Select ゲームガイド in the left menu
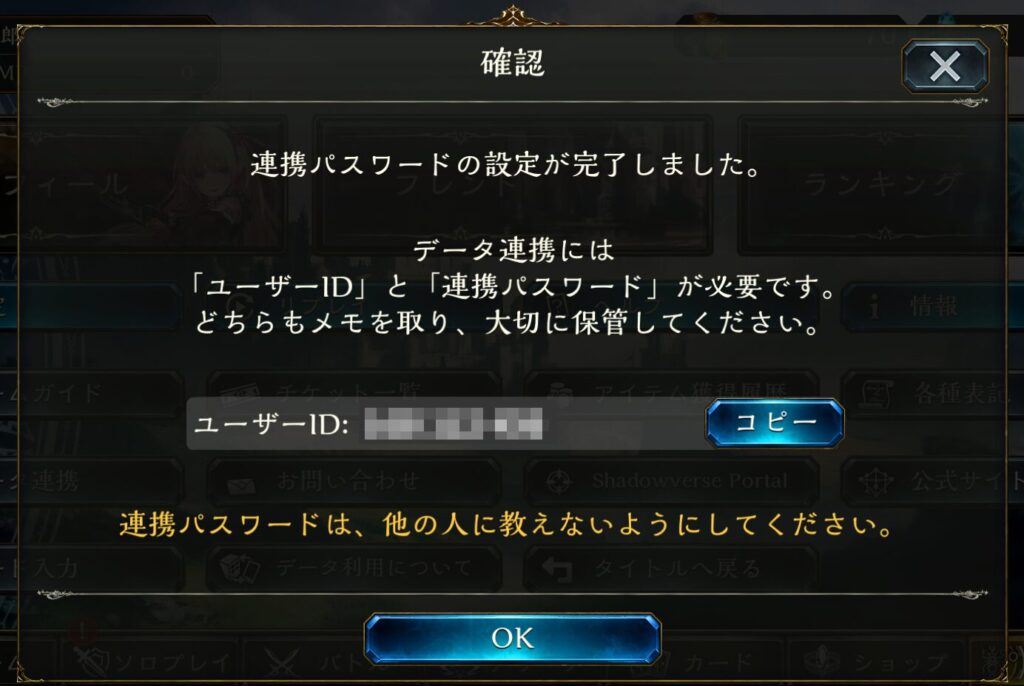Screen dimensions: 1024x686 [x=91, y=393]
